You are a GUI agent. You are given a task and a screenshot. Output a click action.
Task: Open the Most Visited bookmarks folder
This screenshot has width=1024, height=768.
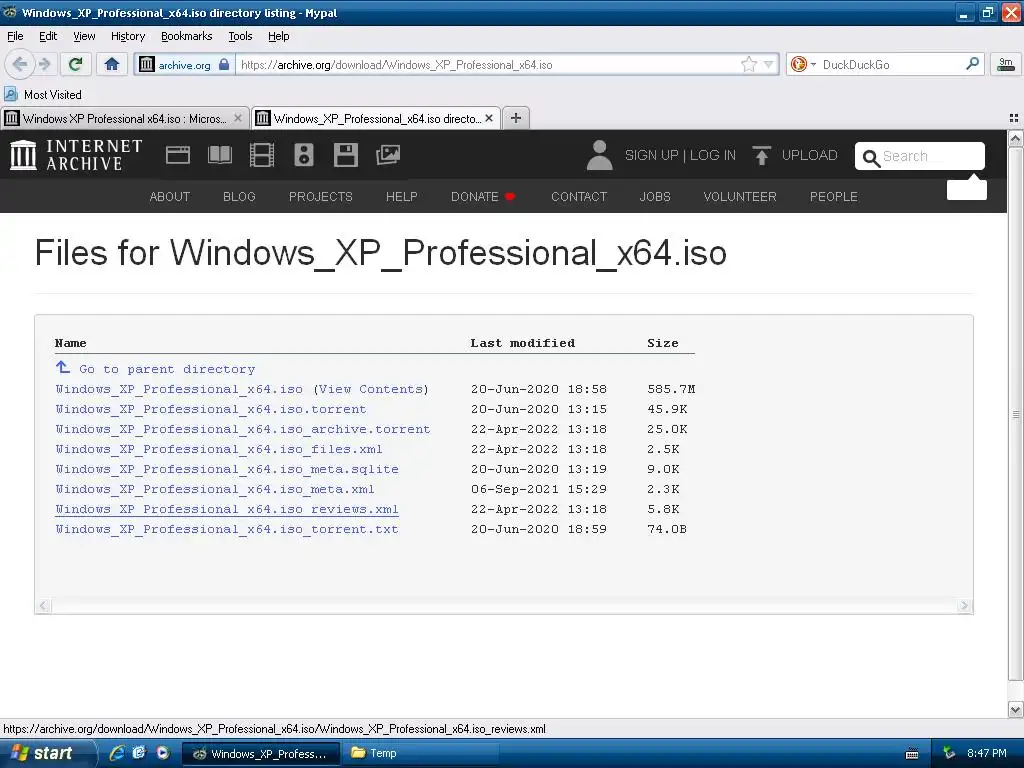tap(43, 95)
